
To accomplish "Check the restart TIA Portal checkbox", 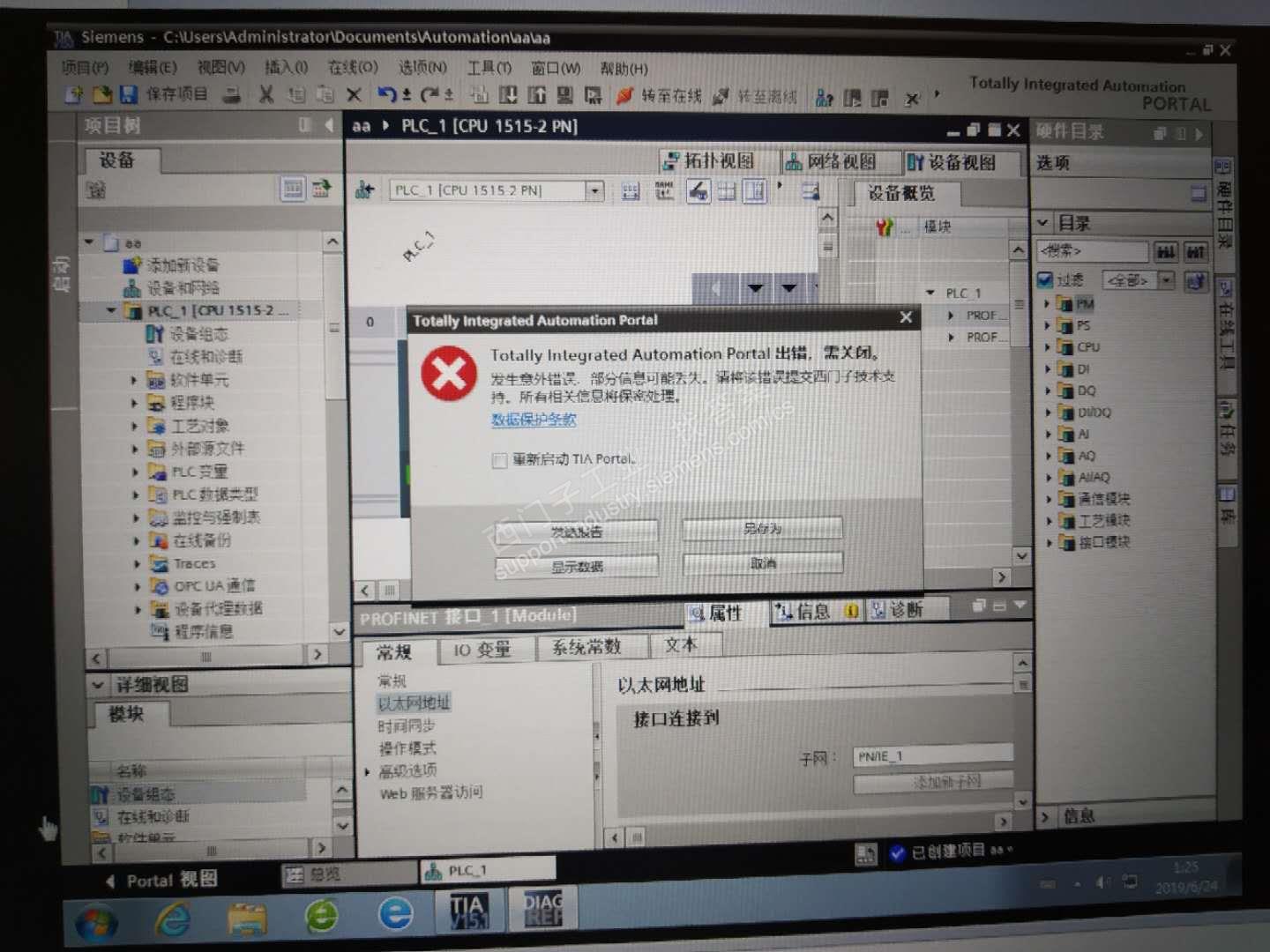I will point(499,460).
